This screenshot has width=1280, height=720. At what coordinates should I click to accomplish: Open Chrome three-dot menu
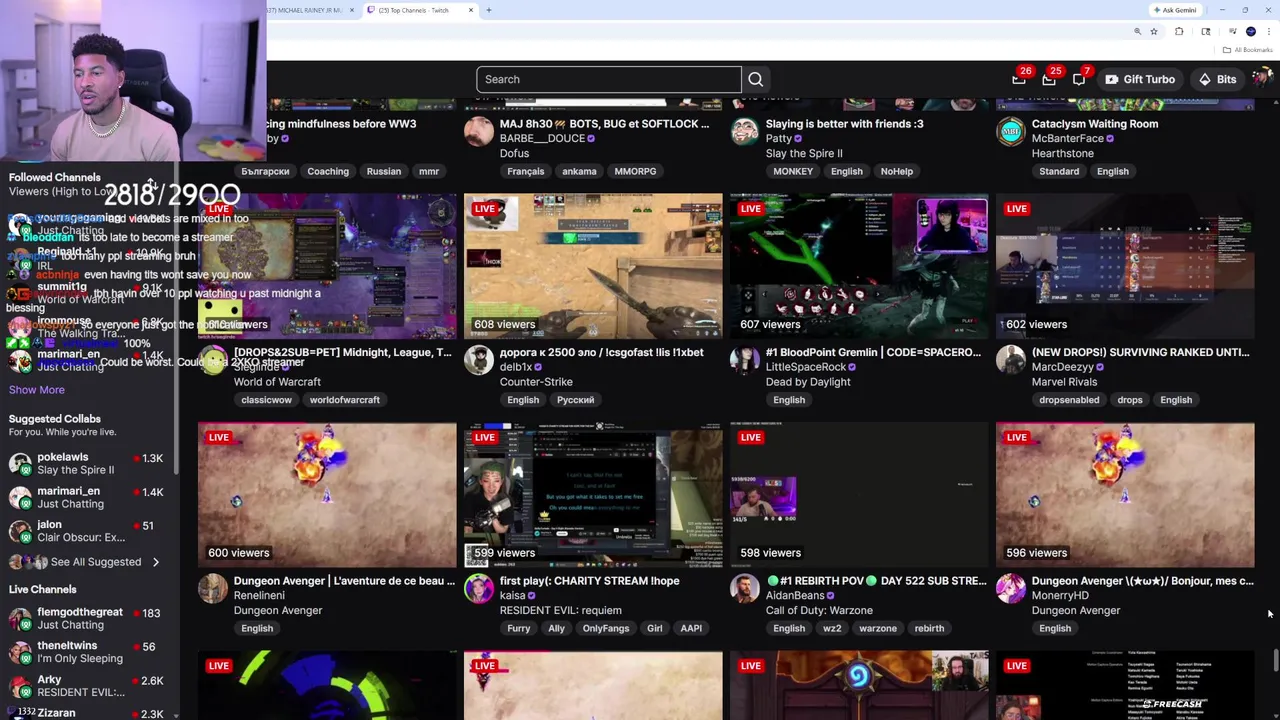[x=1269, y=32]
